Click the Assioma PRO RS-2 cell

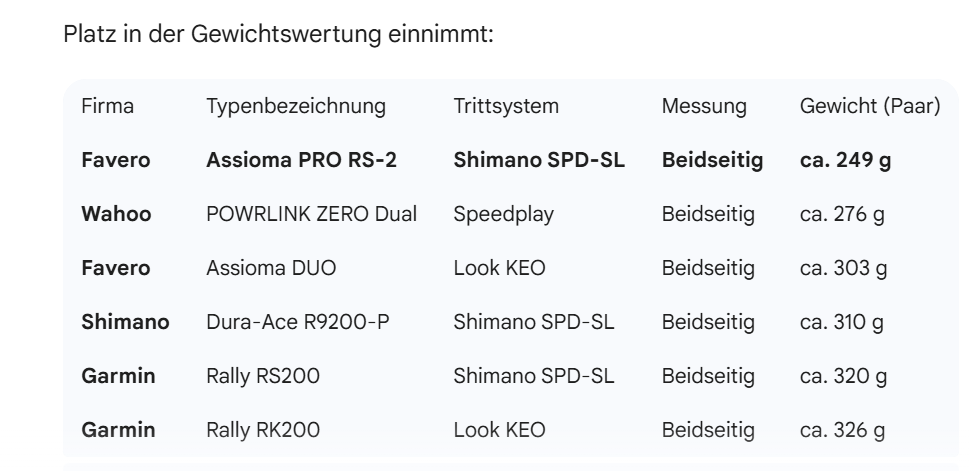point(298,160)
